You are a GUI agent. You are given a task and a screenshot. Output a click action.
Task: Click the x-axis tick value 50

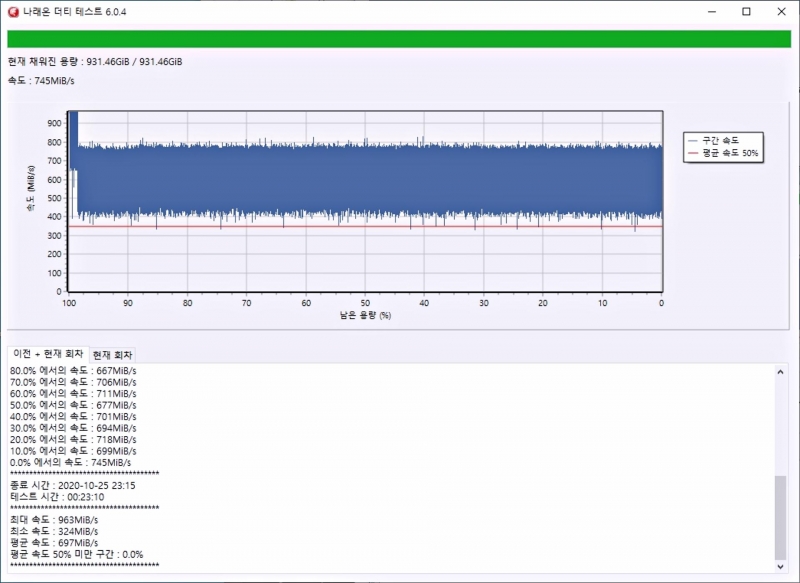tap(365, 303)
